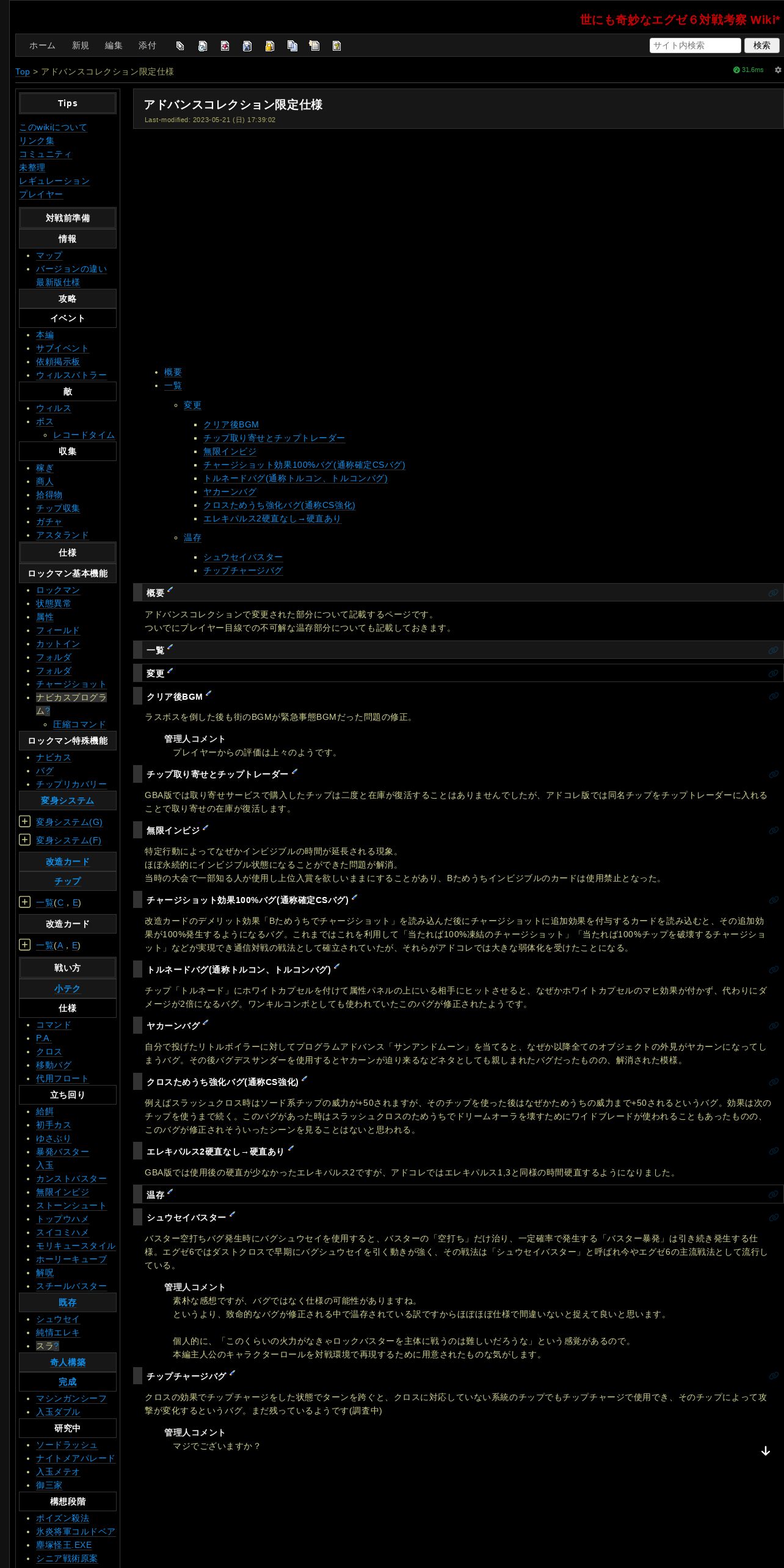
Task: Open the ホーリーキューブ sidebar link
Action: point(71,1260)
